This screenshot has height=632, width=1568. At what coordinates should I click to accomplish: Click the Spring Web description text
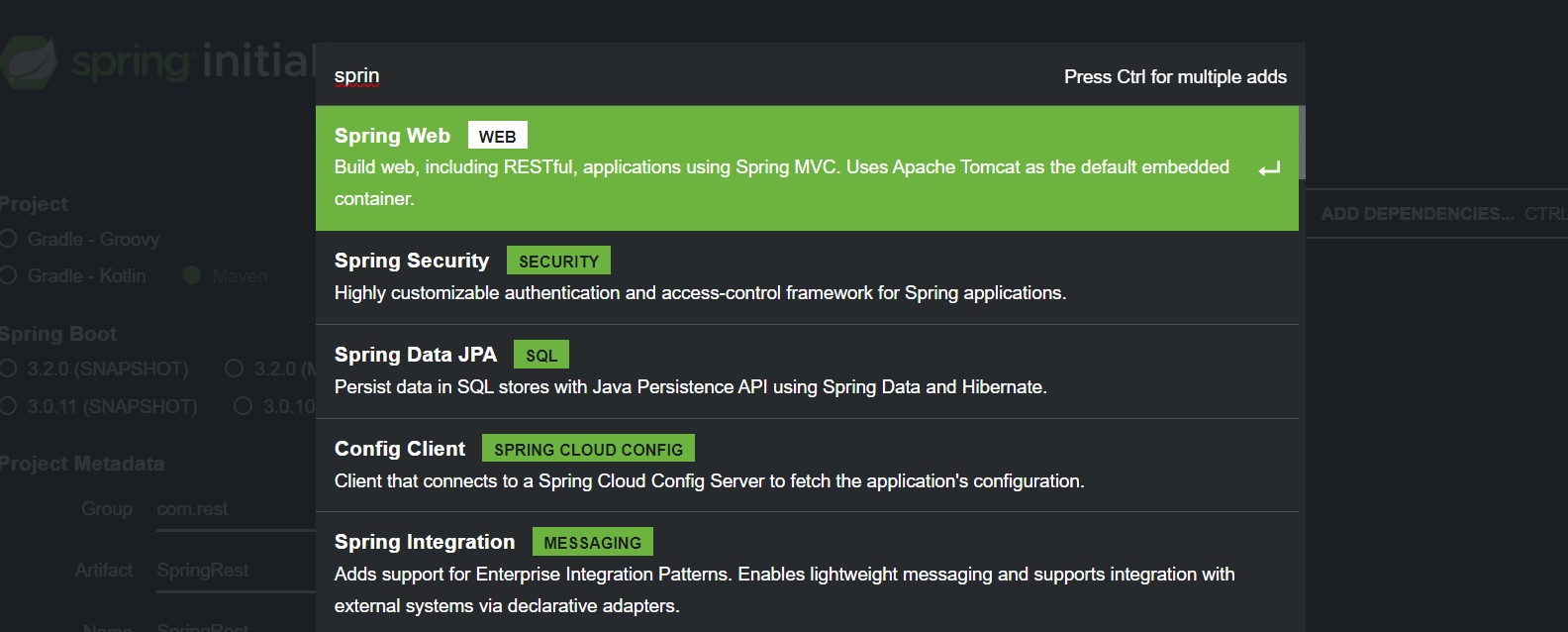pos(782,182)
